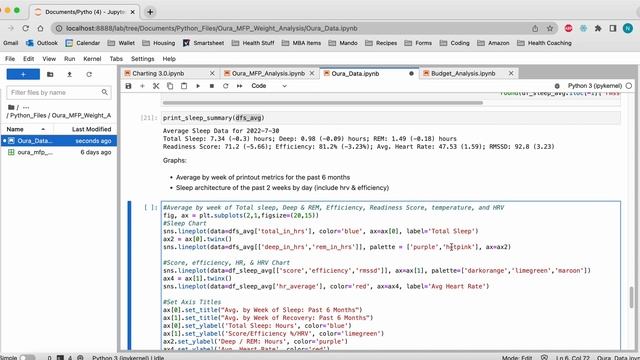The width and height of the screenshot is (640, 360).
Task: Open the Kernel menu
Action: [92, 59]
